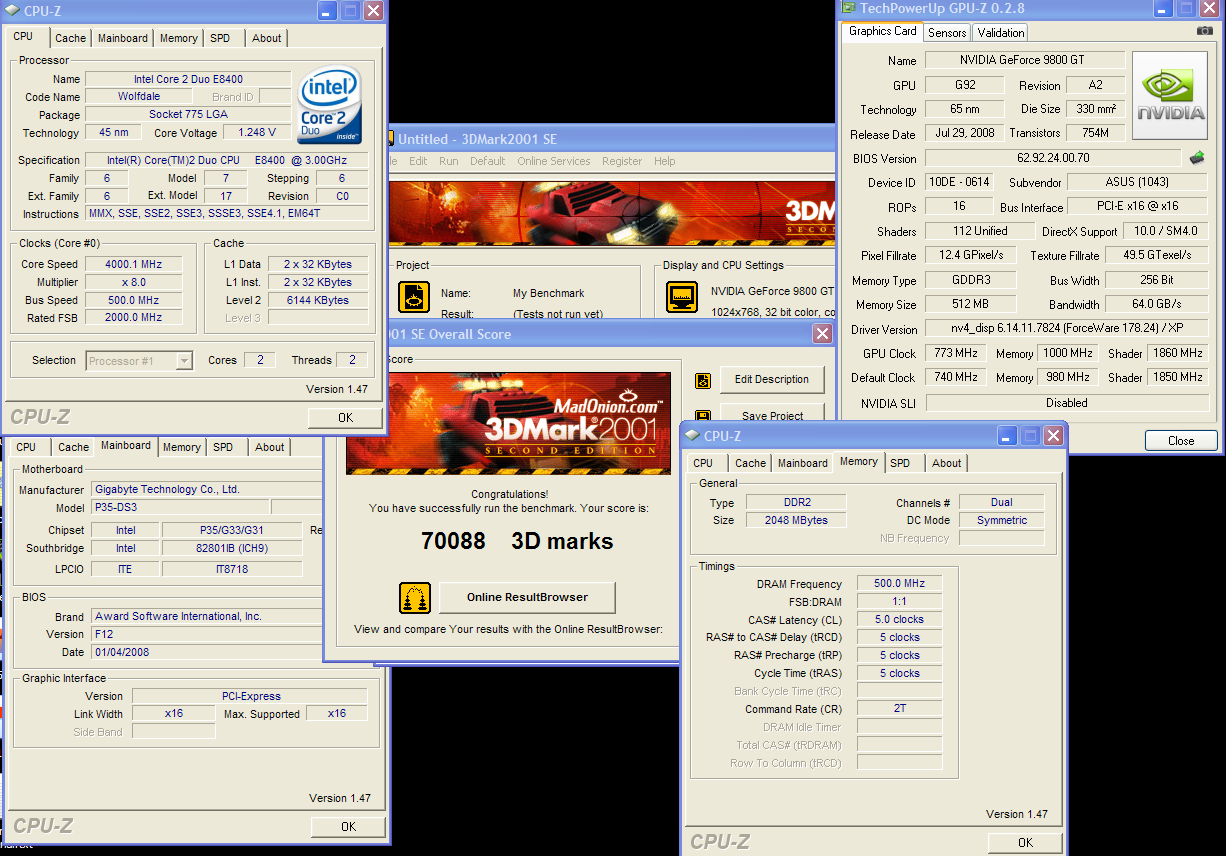The height and width of the screenshot is (856, 1227).
Task: Open the Default menu in 3DMark2001
Action: [x=488, y=161]
